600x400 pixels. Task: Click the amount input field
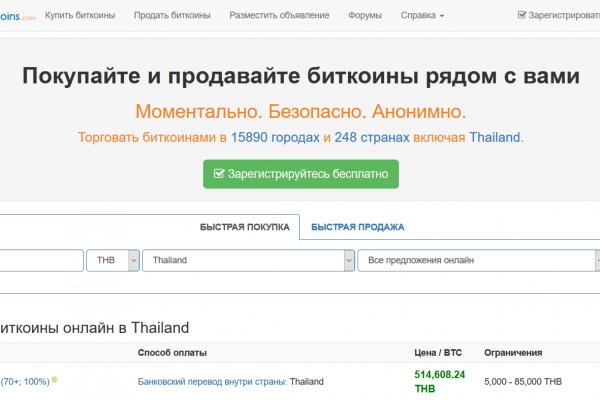[x=40, y=260]
